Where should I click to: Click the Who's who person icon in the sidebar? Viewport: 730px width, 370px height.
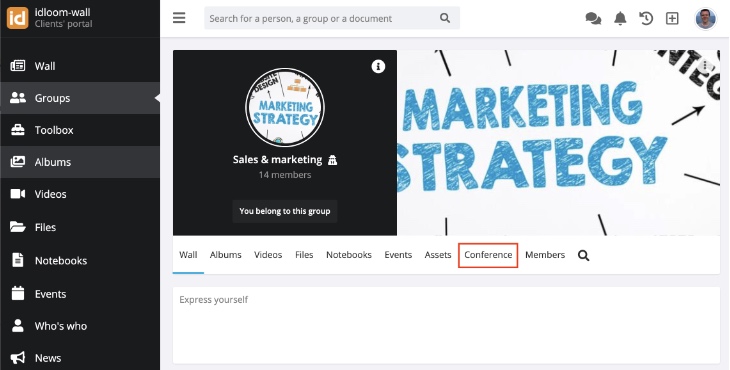[x=18, y=325]
